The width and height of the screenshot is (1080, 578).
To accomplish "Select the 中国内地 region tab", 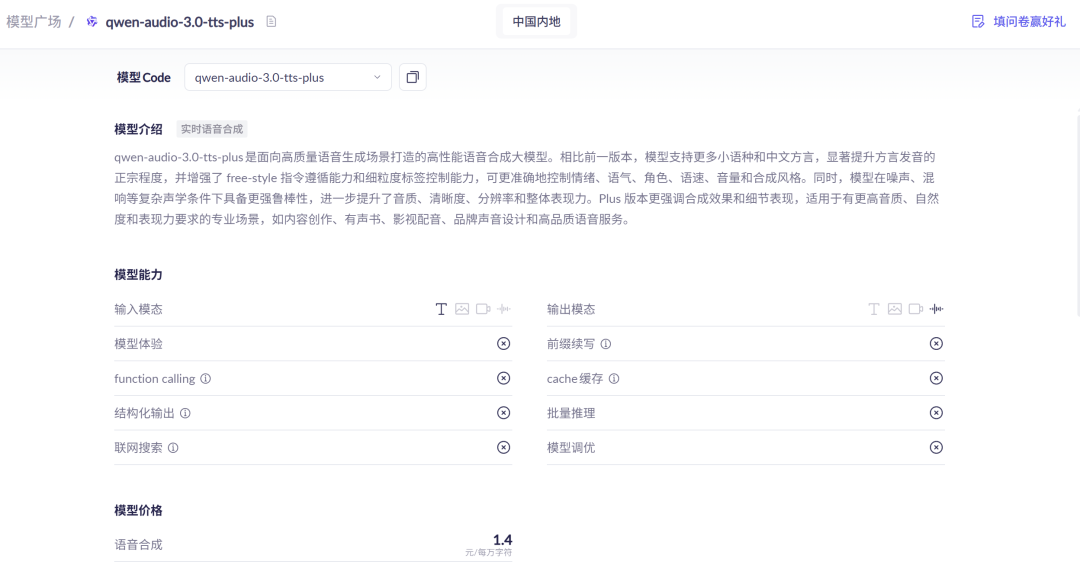I will (537, 22).
